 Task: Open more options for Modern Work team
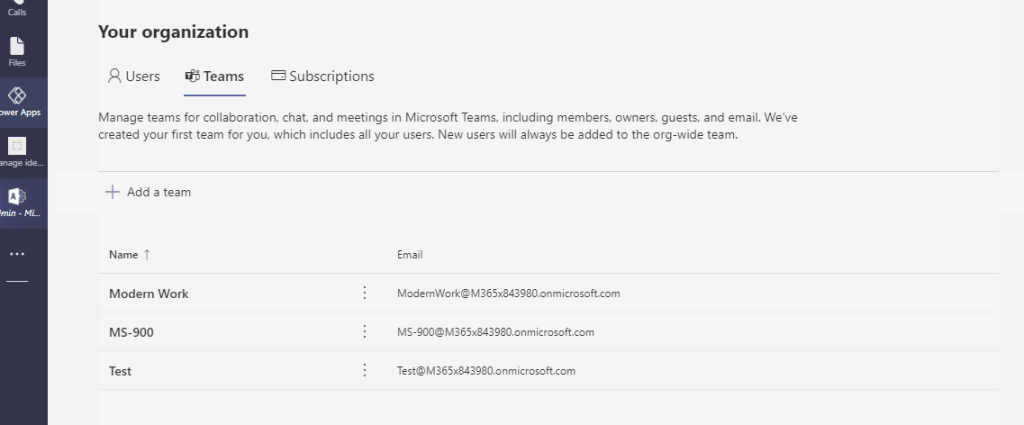[364, 293]
